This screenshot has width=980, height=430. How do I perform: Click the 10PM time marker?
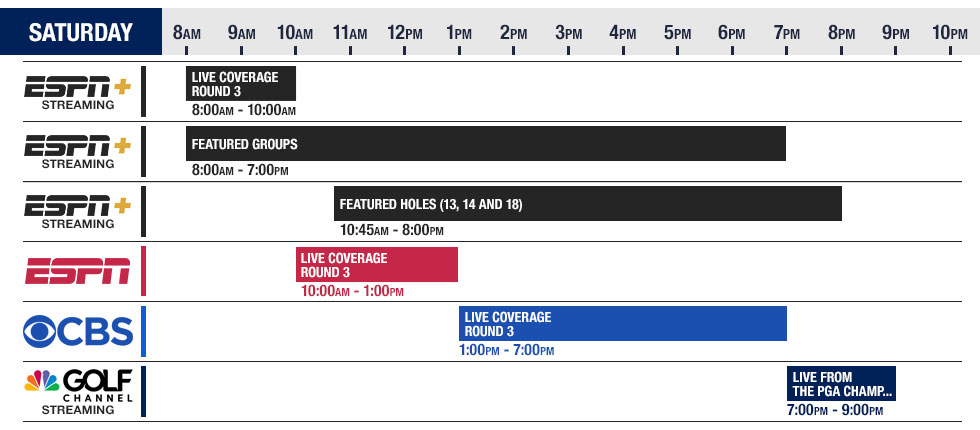[950, 33]
